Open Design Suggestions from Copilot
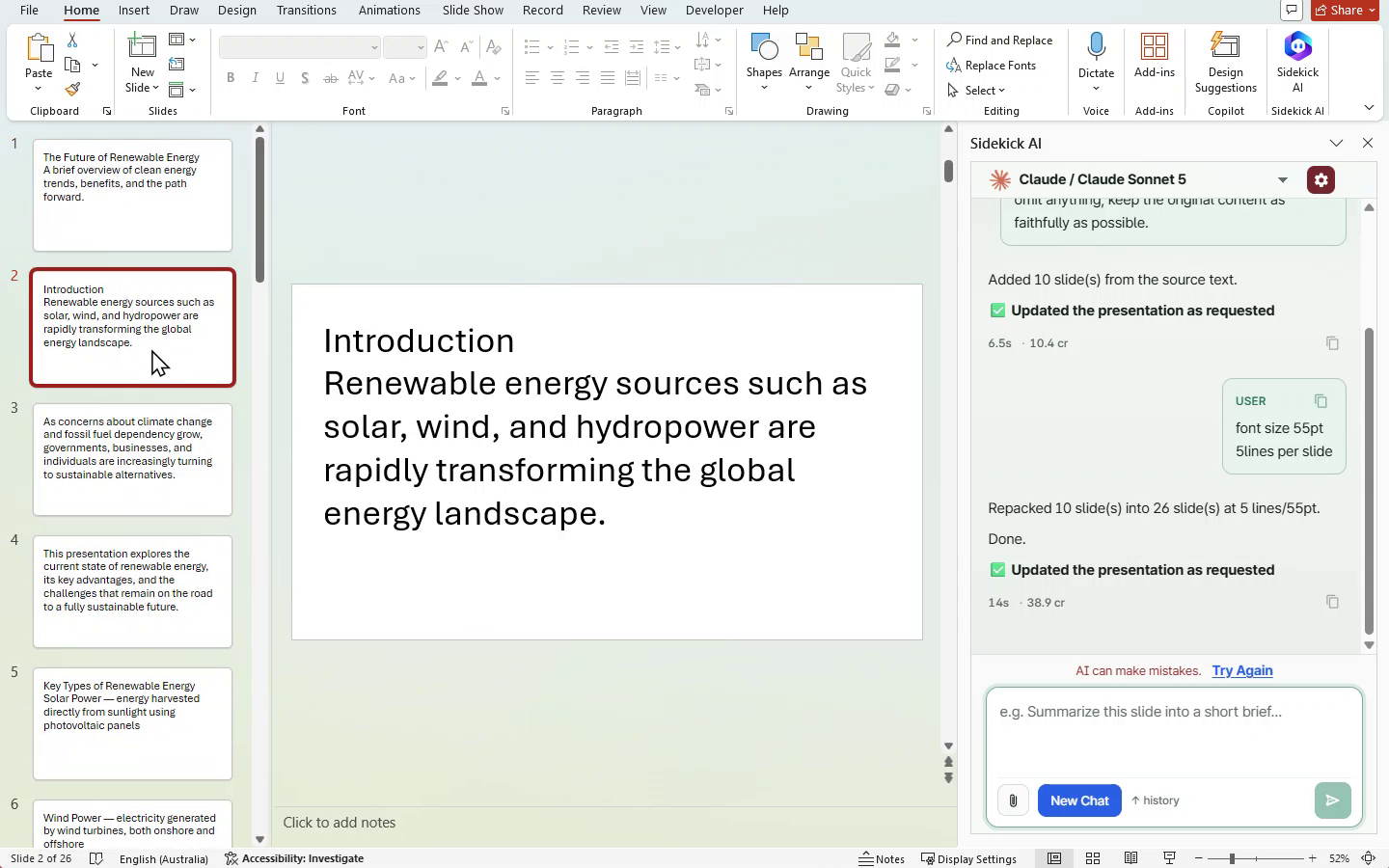Screen dimensions: 1389x868 point(1225,63)
